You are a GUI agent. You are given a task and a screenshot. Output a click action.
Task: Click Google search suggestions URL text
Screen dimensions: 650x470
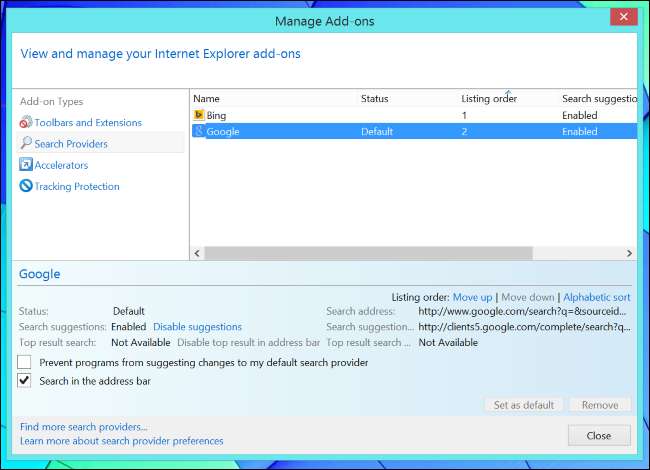[524, 327]
